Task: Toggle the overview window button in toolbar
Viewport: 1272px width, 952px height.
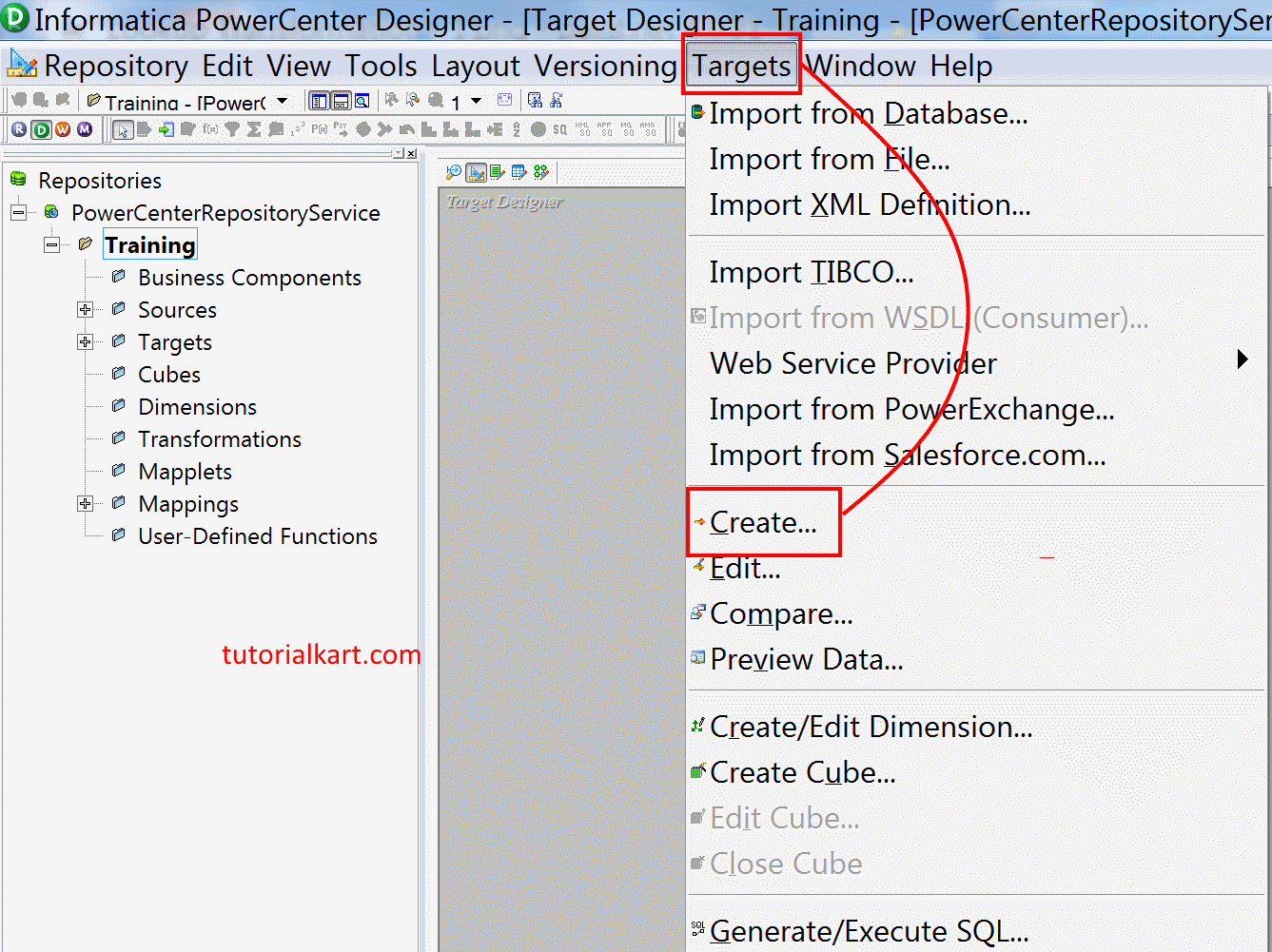Action: 362,101
